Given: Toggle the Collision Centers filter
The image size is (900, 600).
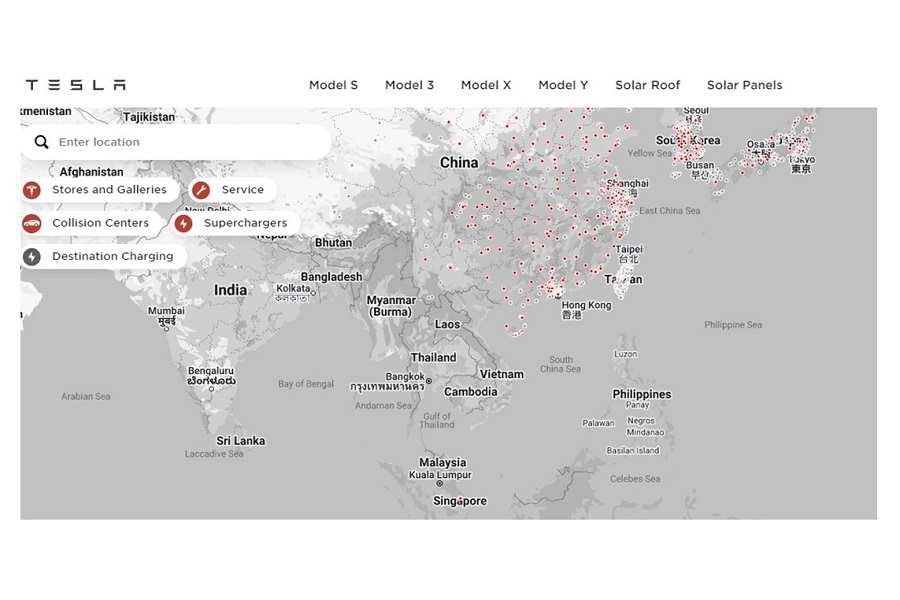Looking at the screenshot, I should 92,223.
